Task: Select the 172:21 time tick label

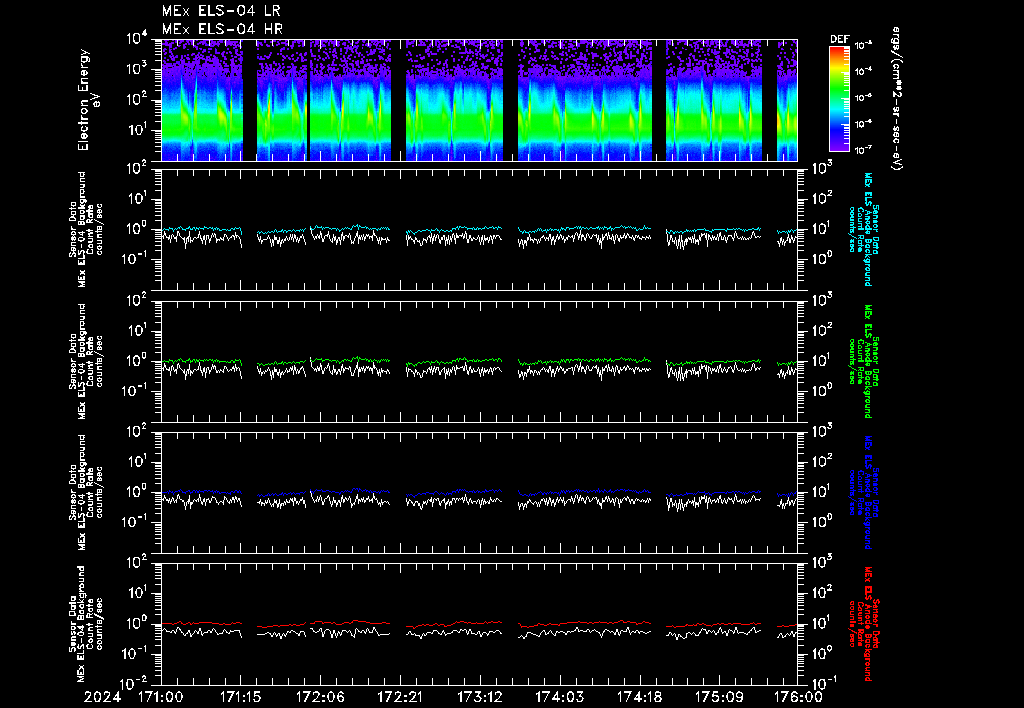Action: tap(400, 695)
